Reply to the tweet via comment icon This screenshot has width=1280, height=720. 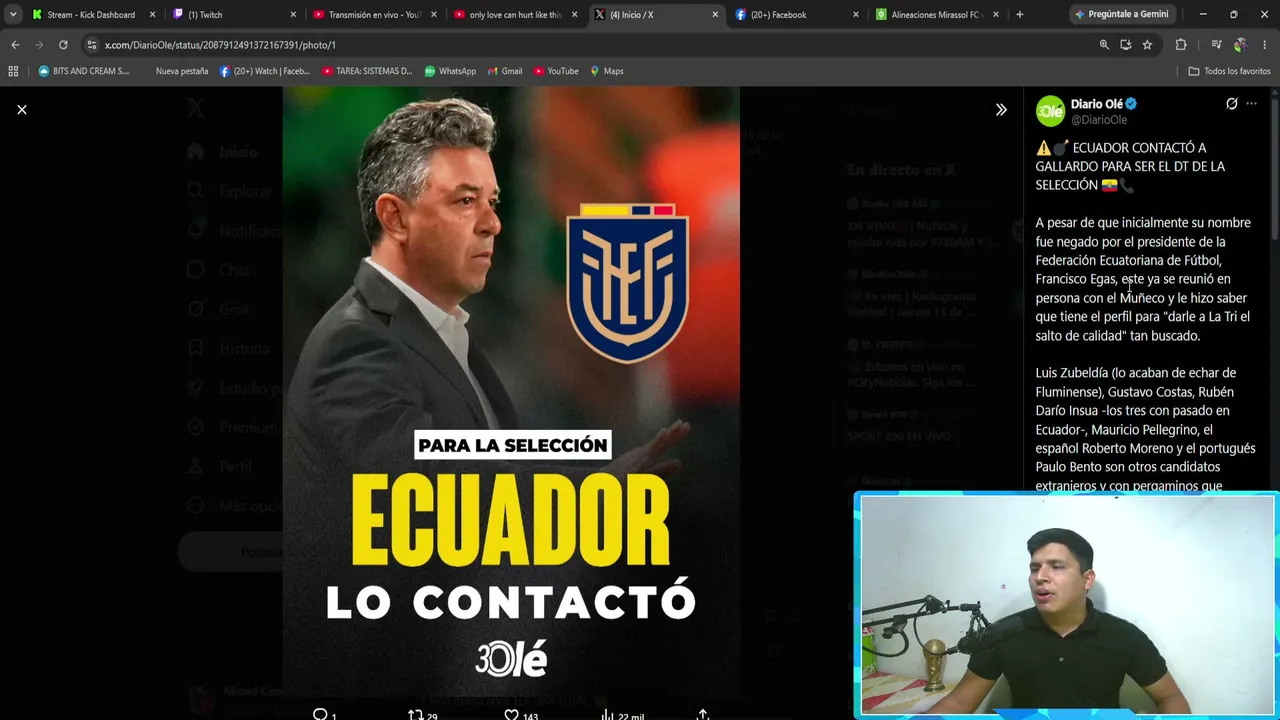tap(320, 714)
